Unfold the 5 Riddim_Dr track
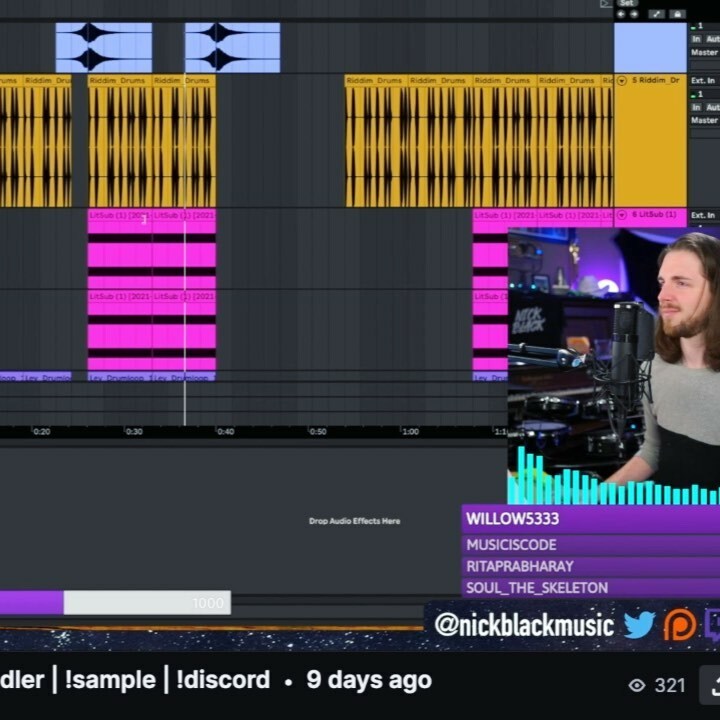Screen dimensions: 720x720 622,81
